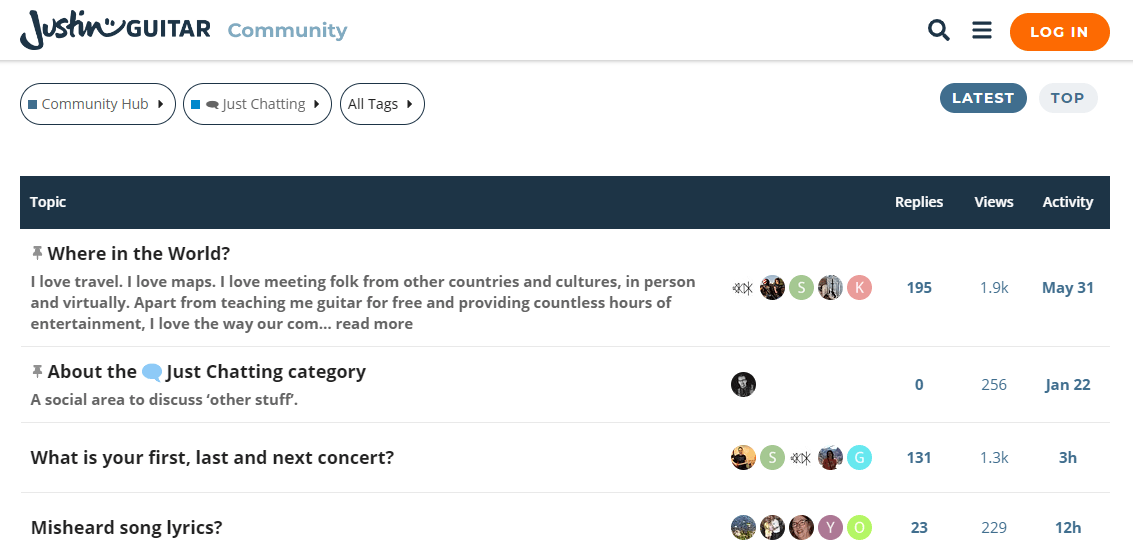Click 'read more' in Where in the World excerpt
1133x547 pixels.
click(x=374, y=324)
